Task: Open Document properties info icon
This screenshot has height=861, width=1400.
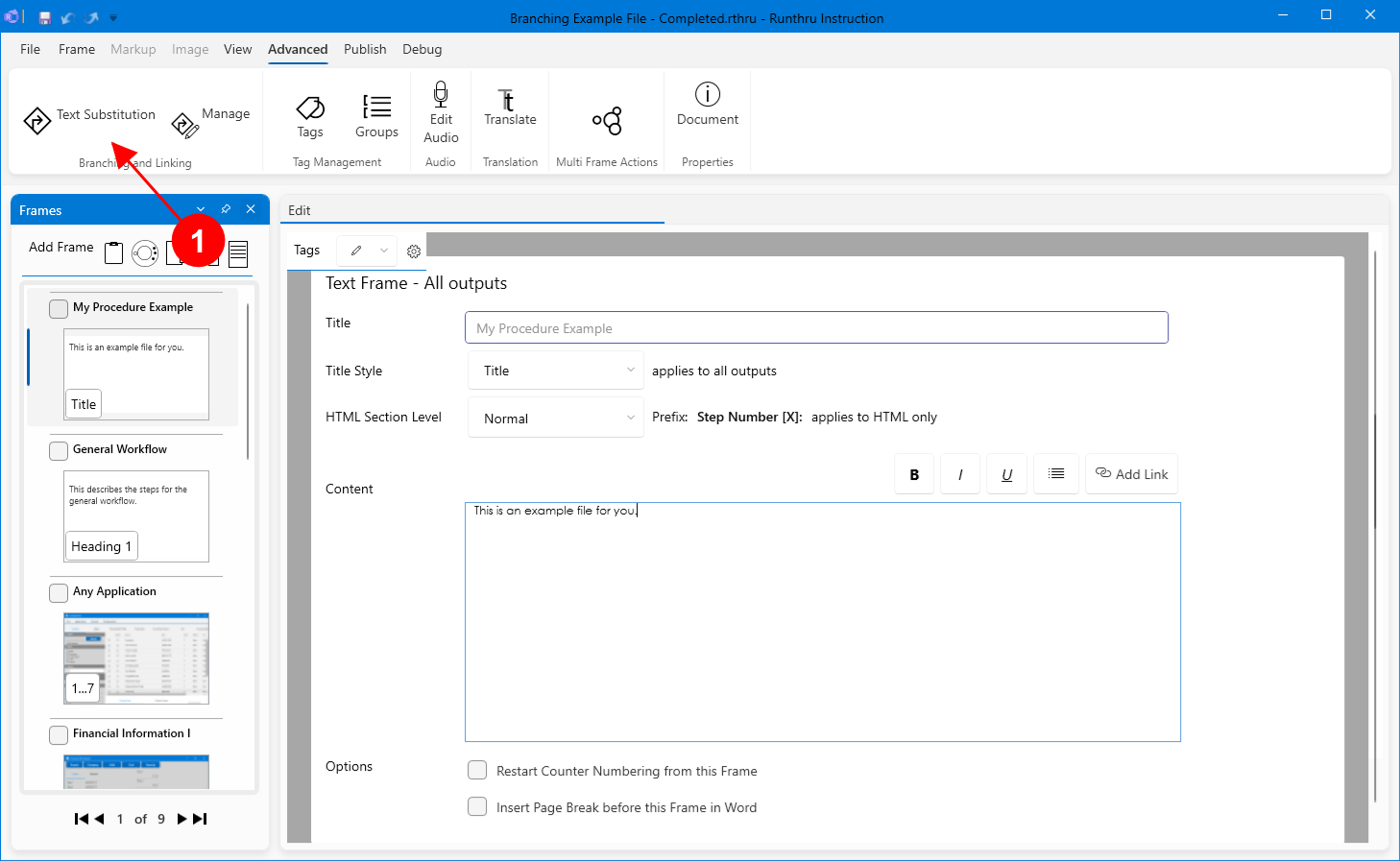Action: pyautogui.click(x=708, y=94)
